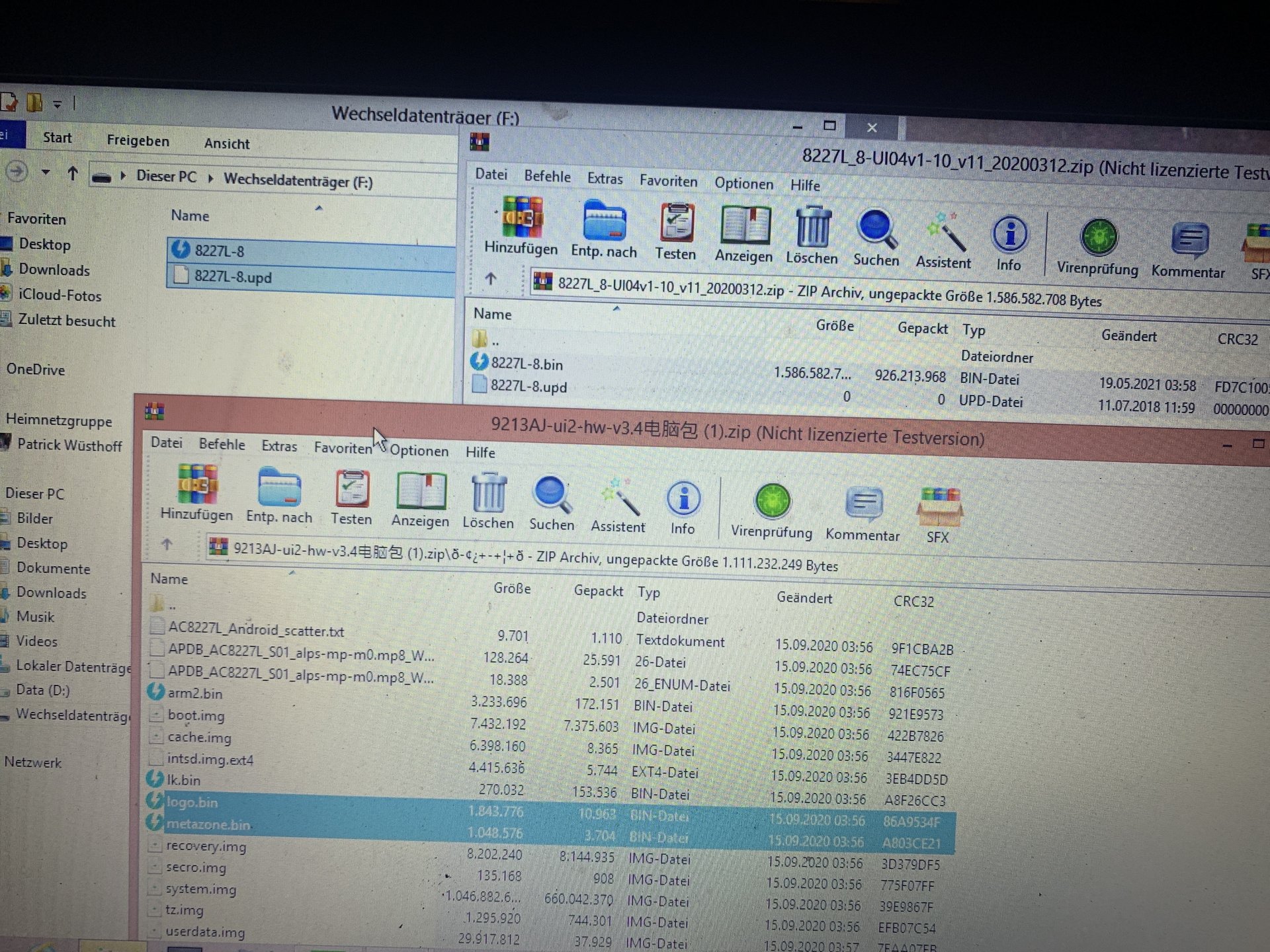
Task: Click Info icon in front WinRAR window
Action: click(683, 499)
